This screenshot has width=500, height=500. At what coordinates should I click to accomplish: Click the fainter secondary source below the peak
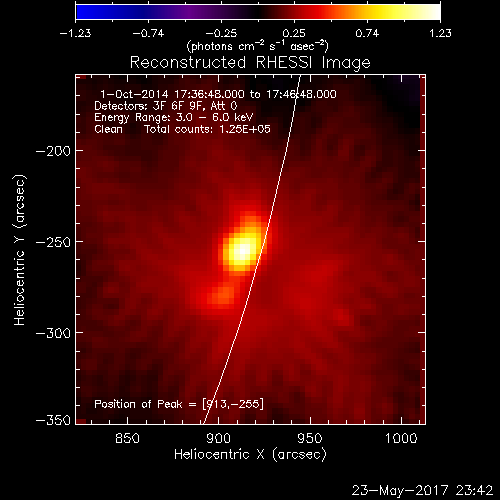(x=222, y=295)
